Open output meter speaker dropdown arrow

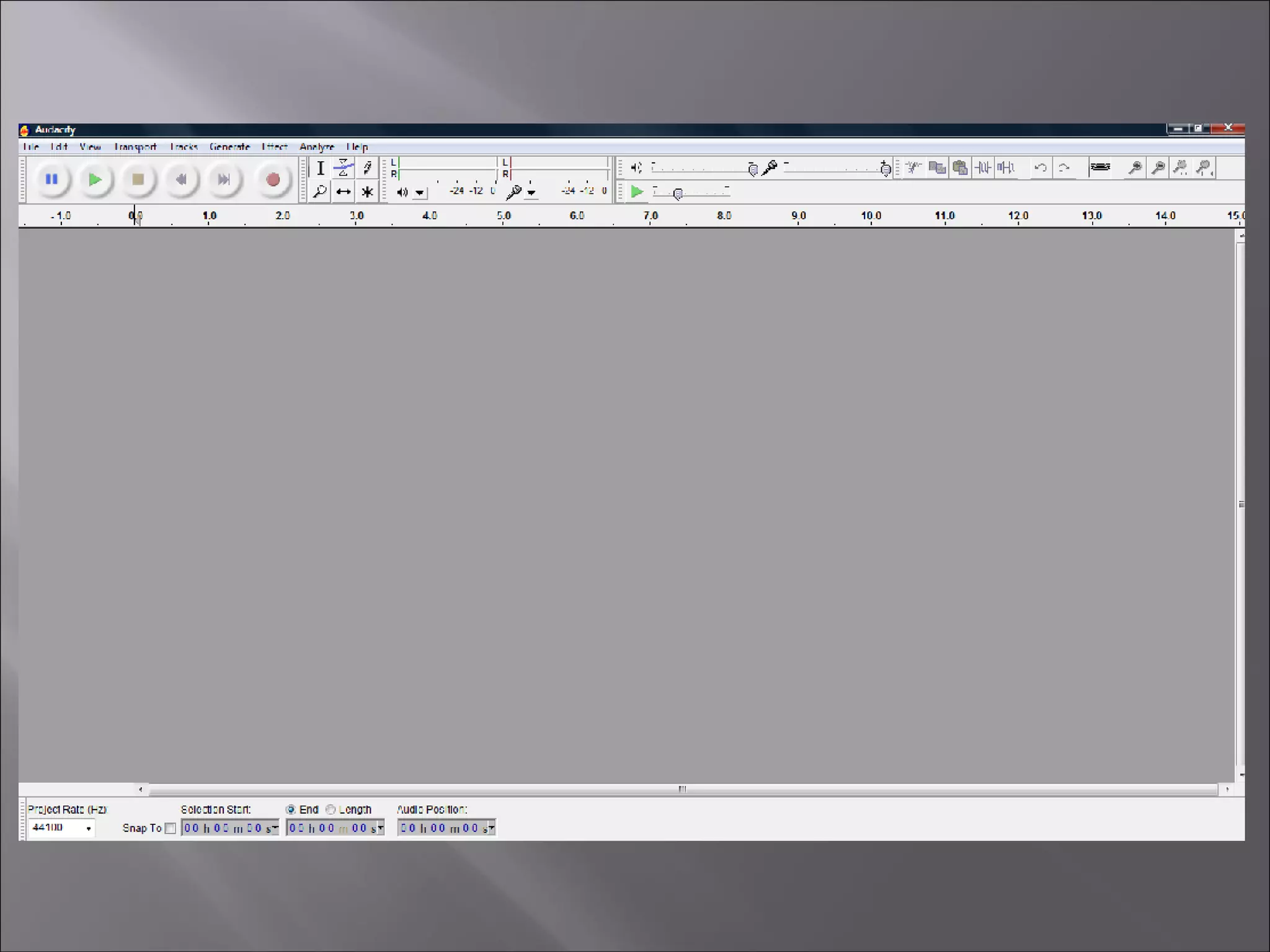pos(420,193)
